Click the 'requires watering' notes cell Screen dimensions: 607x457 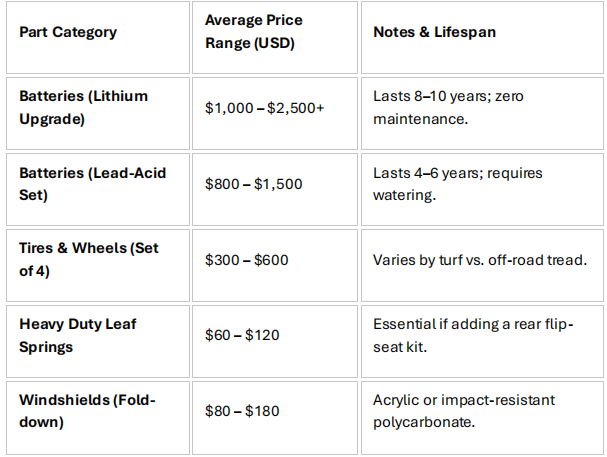(x=482, y=189)
